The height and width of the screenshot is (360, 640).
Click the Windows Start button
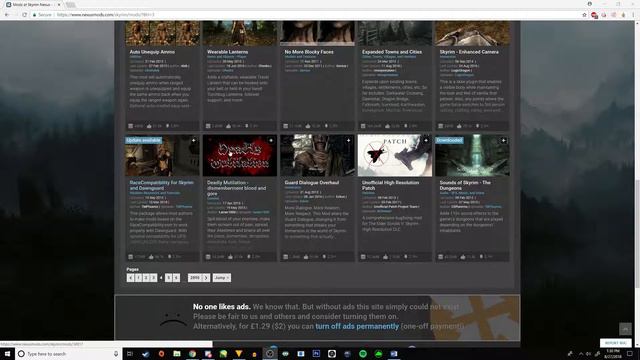[x=7, y=353]
